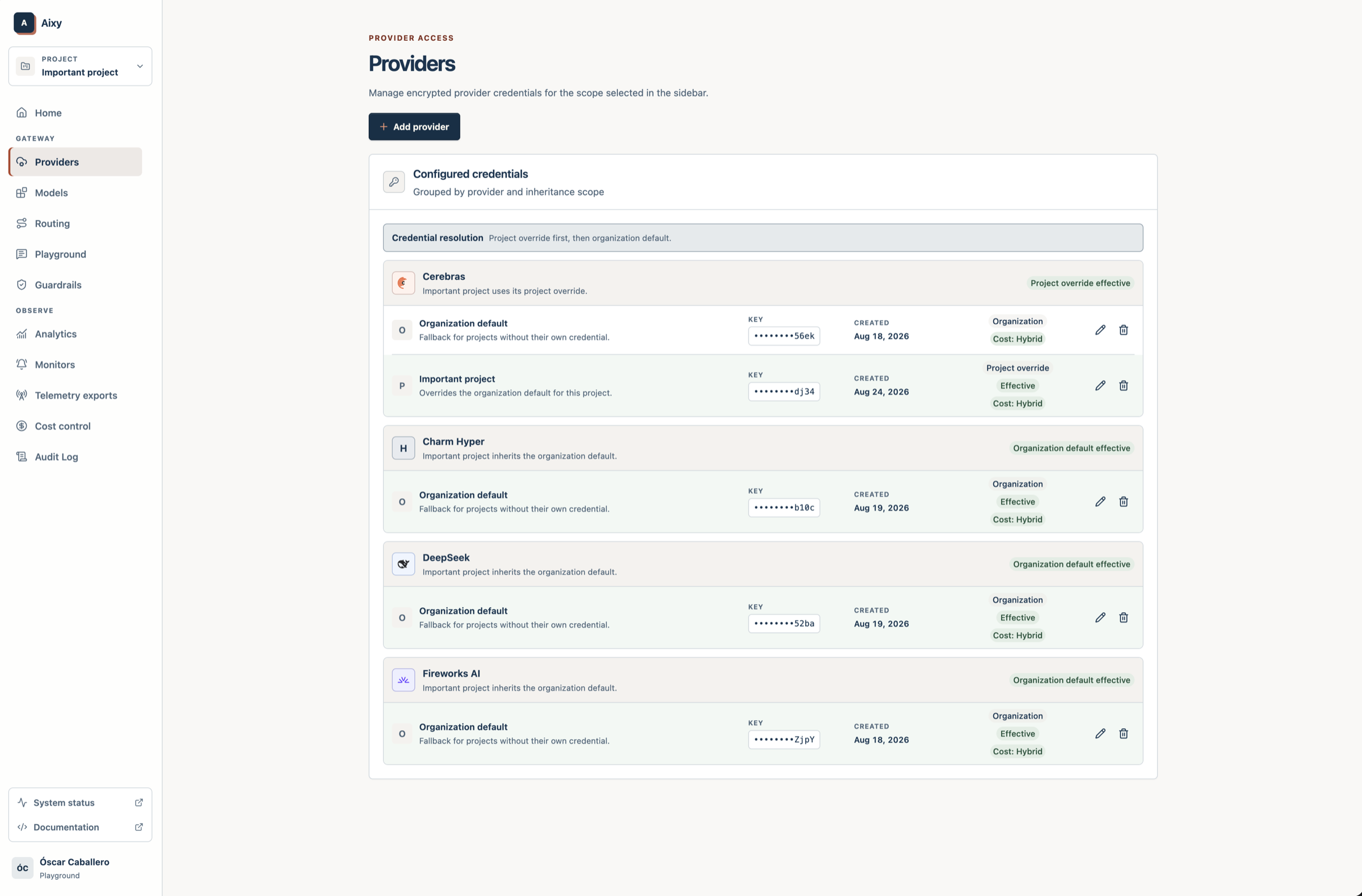Click the masked key ending ZjpY
Image resolution: width=1362 pixels, height=896 pixels.
[784, 740]
